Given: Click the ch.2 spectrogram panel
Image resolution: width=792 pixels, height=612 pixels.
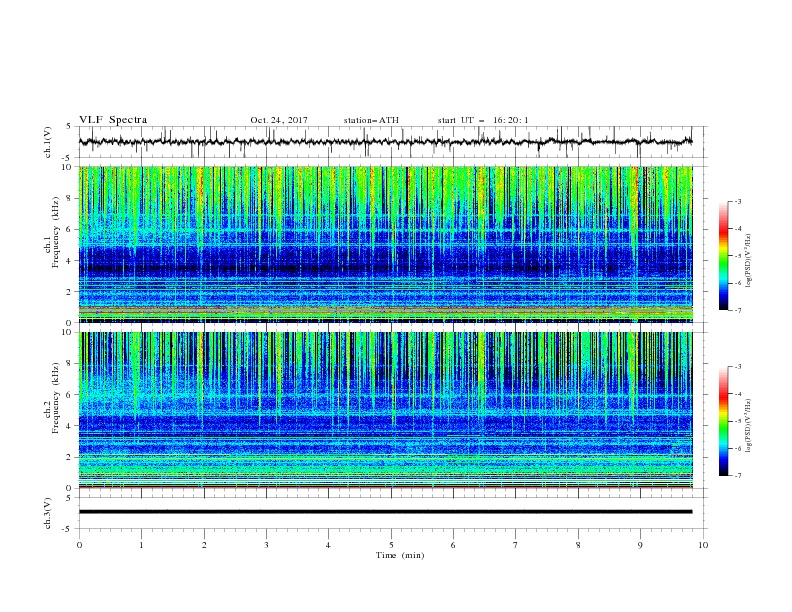Looking at the screenshot, I should tap(385, 410).
